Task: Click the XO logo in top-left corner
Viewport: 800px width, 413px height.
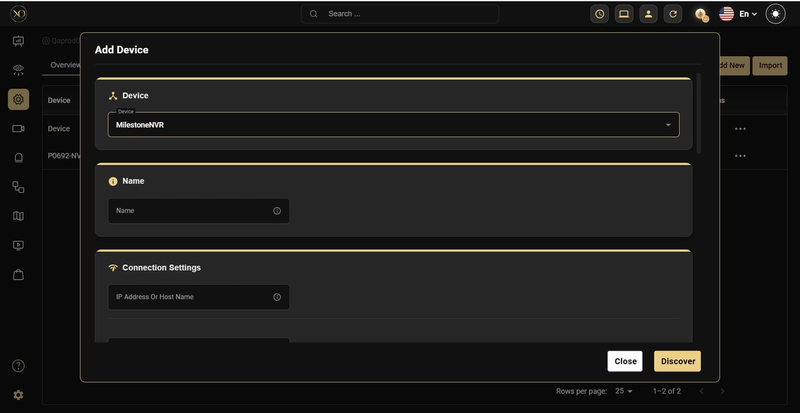Action: pos(18,14)
